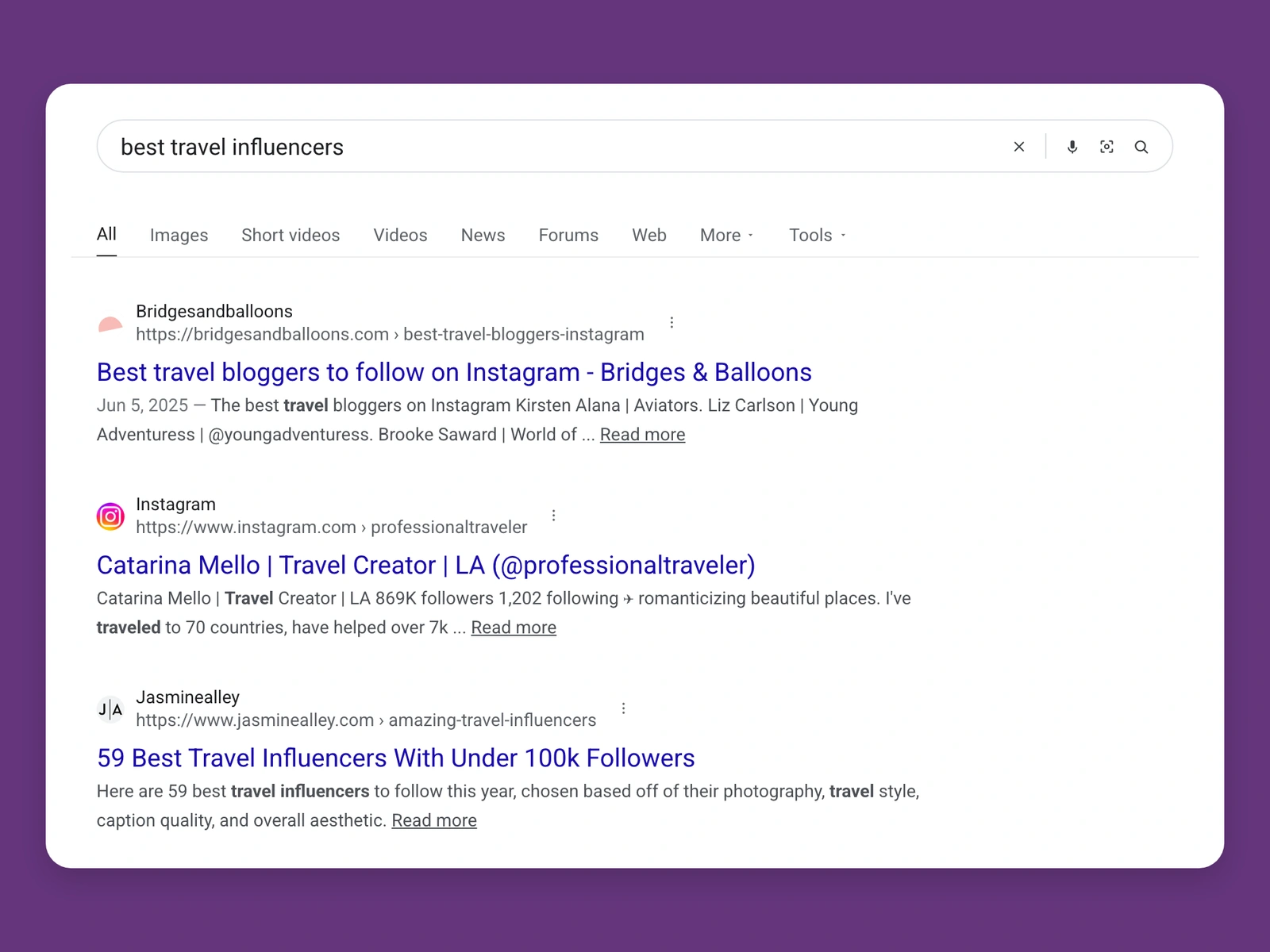
Task: Open the Catarina Mello Travel Creator result
Action: (426, 565)
